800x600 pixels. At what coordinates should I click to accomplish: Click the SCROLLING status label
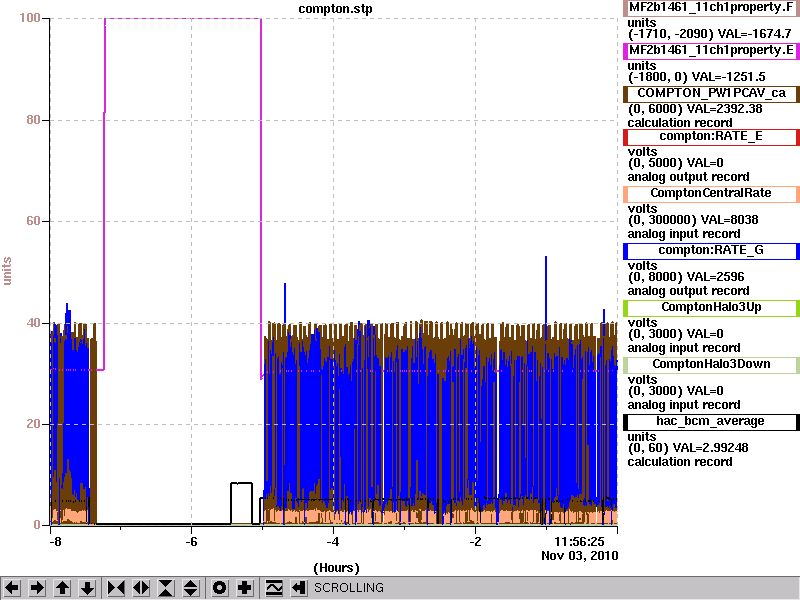click(x=349, y=588)
